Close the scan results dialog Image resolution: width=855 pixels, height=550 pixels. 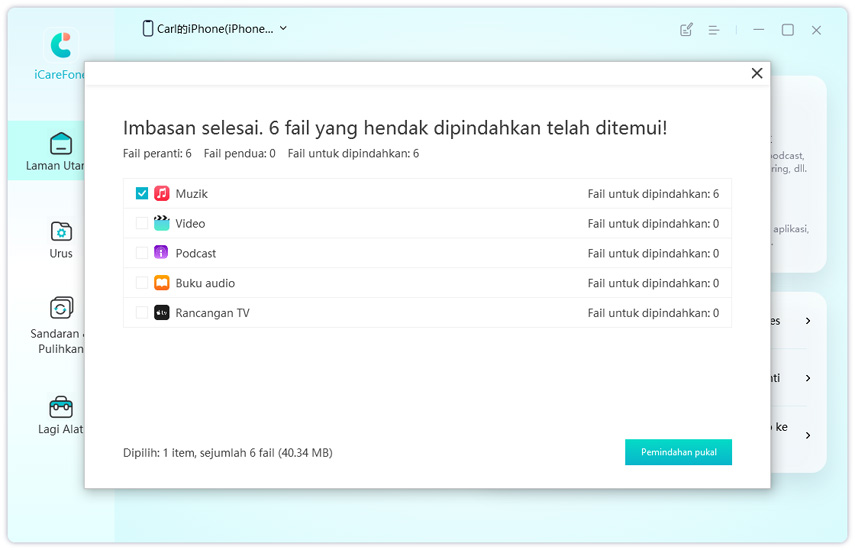(x=757, y=73)
